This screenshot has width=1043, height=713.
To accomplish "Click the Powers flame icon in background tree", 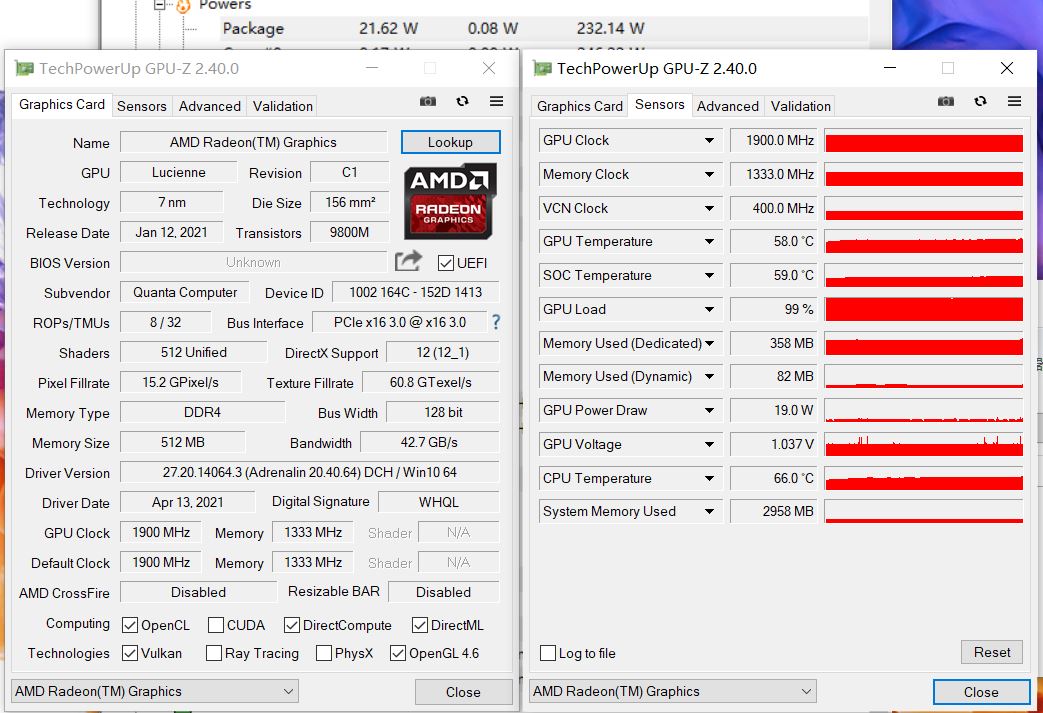I will click(183, 6).
